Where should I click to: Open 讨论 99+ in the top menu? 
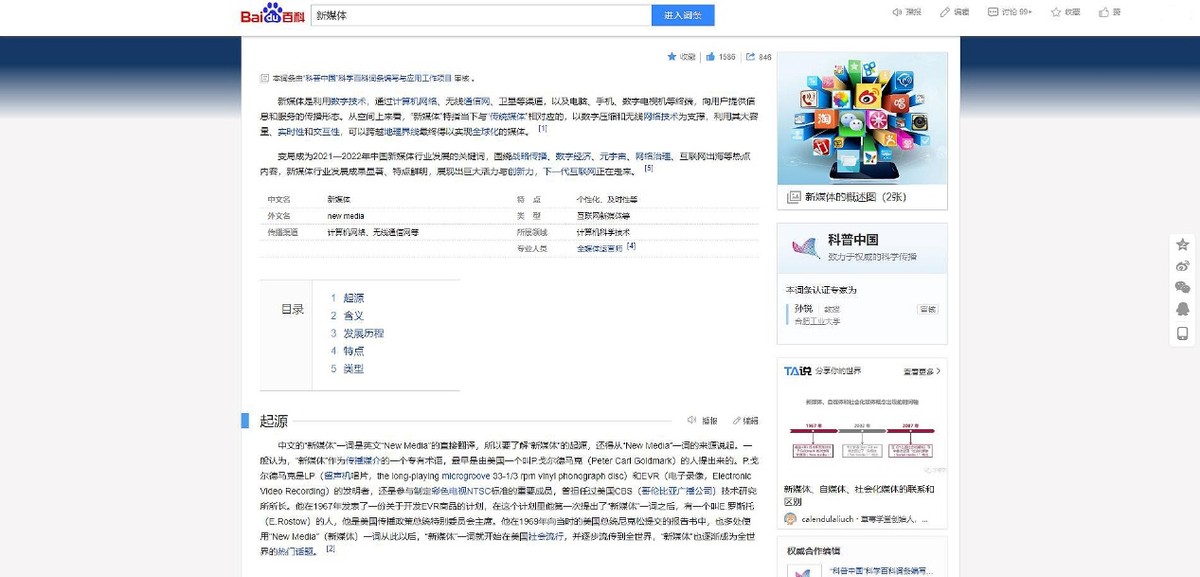pyautogui.click(x=1011, y=12)
